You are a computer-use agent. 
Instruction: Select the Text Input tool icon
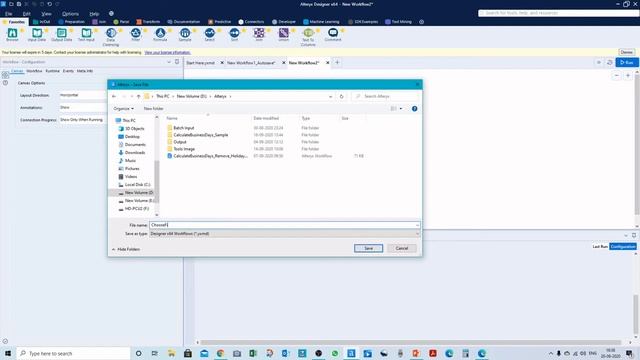[x=86, y=33]
